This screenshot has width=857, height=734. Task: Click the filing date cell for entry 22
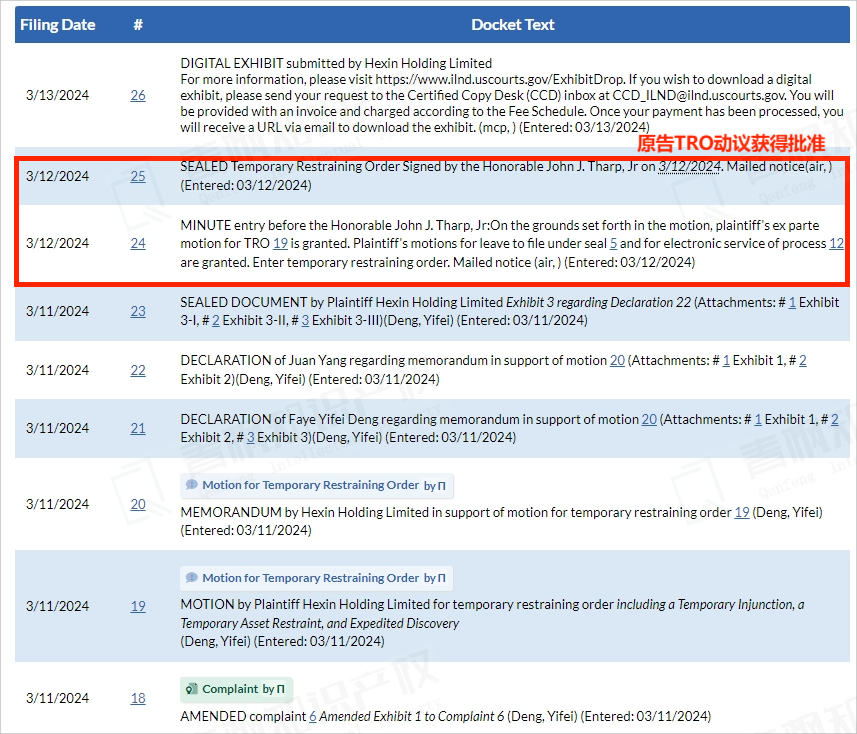click(57, 371)
